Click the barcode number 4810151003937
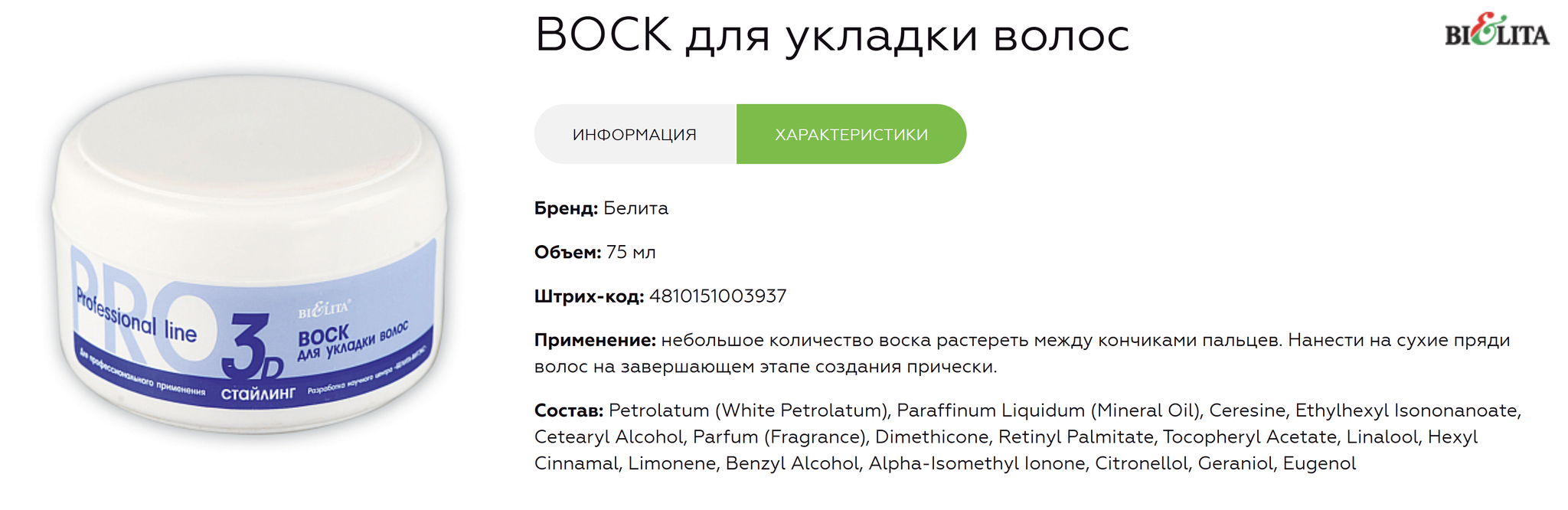1568x510 pixels. pyautogui.click(x=717, y=296)
